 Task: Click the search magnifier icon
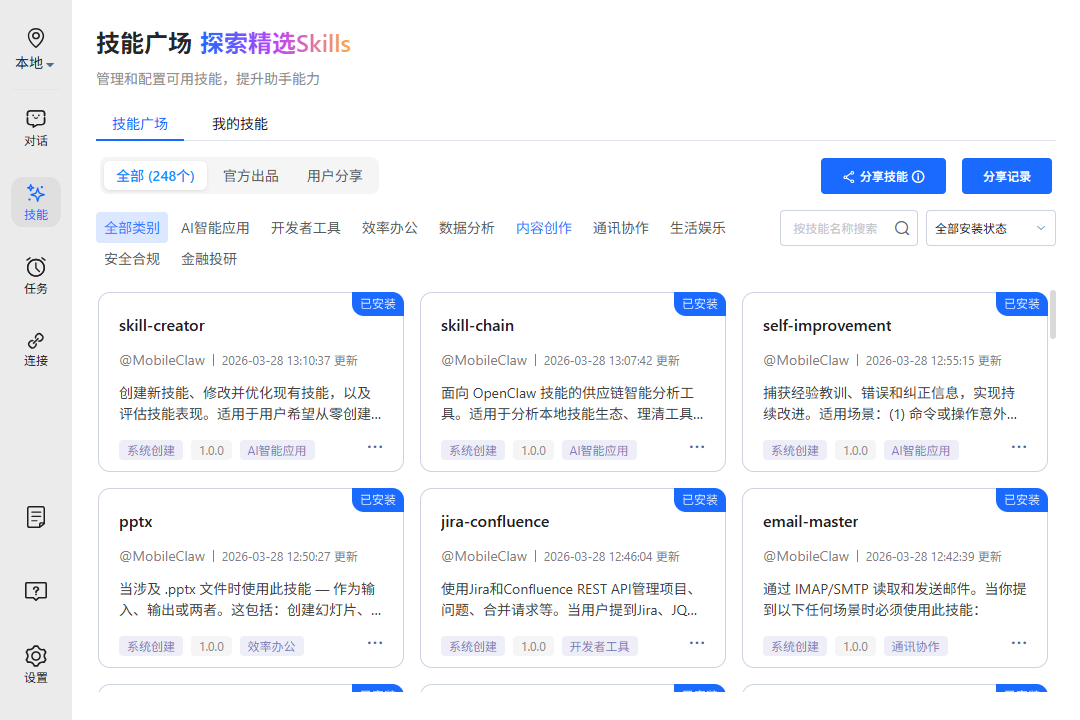(x=902, y=228)
